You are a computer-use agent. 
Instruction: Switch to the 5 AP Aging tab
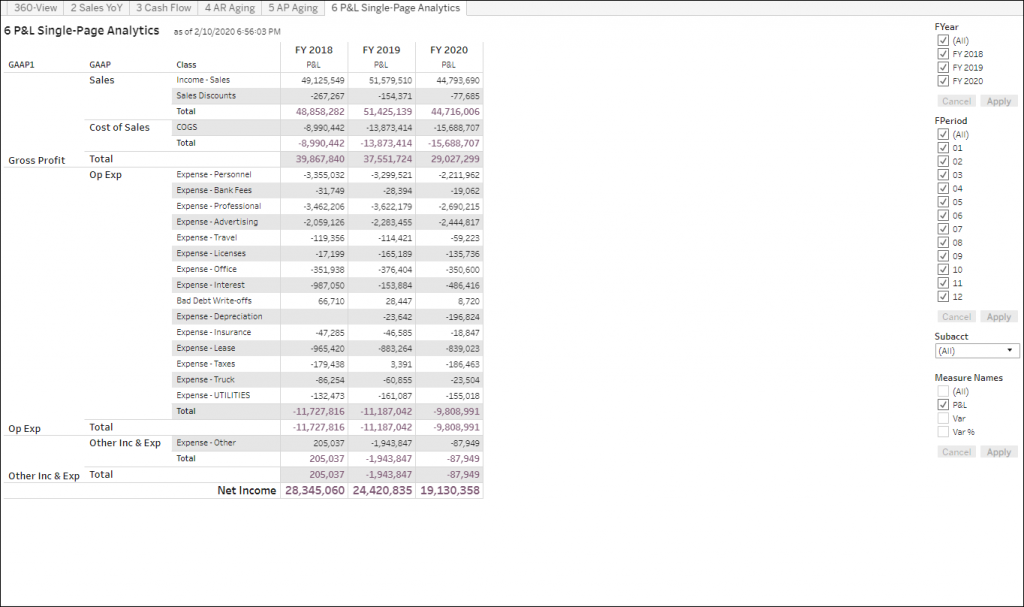click(x=290, y=8)
